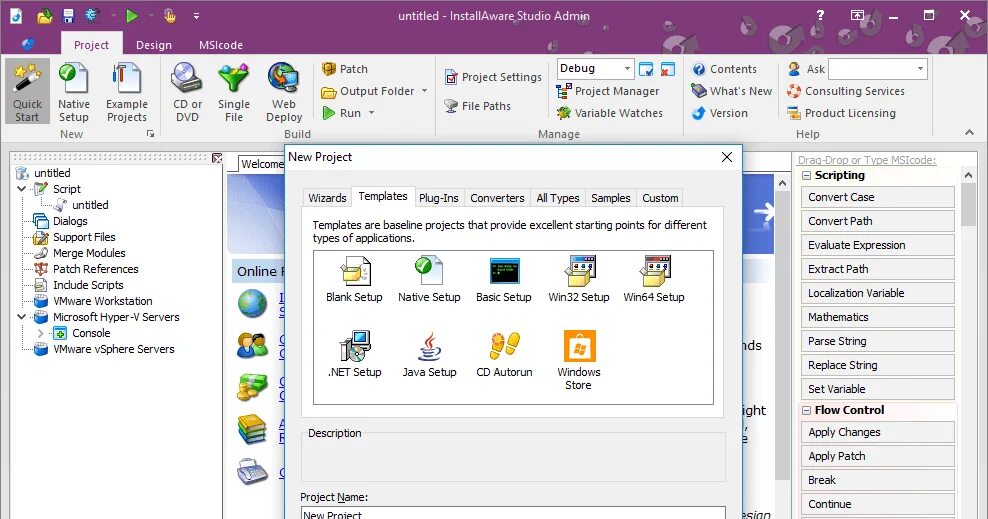Open File Paths
This screenshot has height=519, width=988.
[478, 106]
